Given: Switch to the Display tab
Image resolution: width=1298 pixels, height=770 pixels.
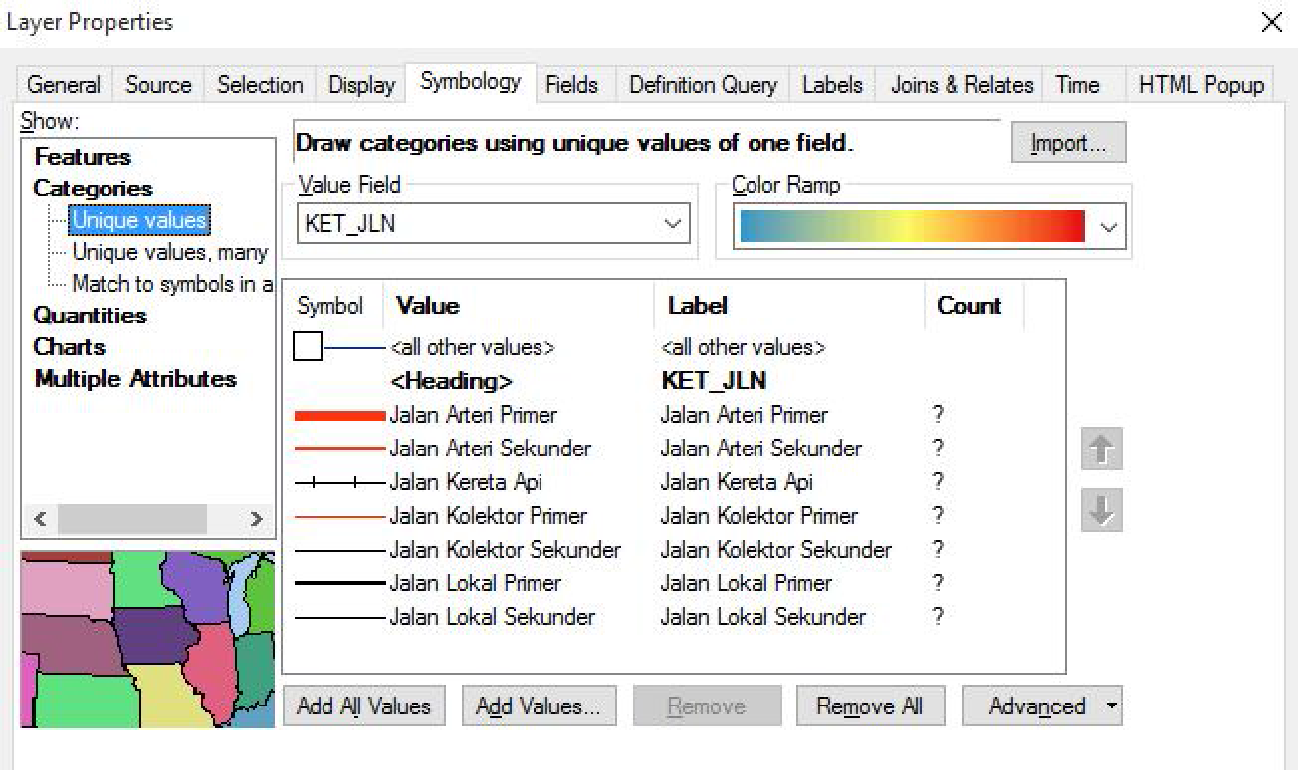Looking at the screenshot, I should click(x=361, y=85).
